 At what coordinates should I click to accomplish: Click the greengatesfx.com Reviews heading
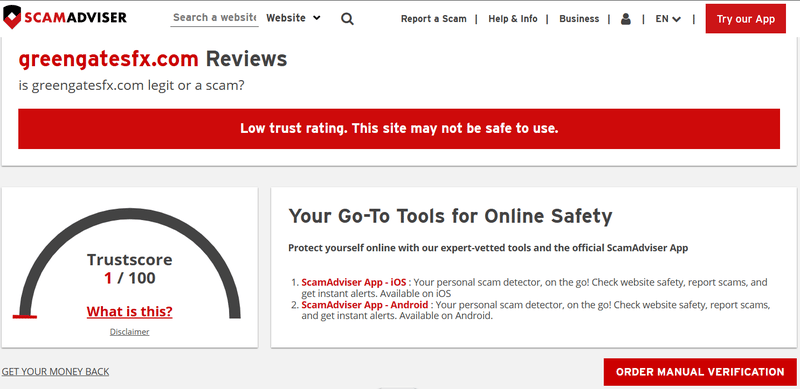point(153,59)
